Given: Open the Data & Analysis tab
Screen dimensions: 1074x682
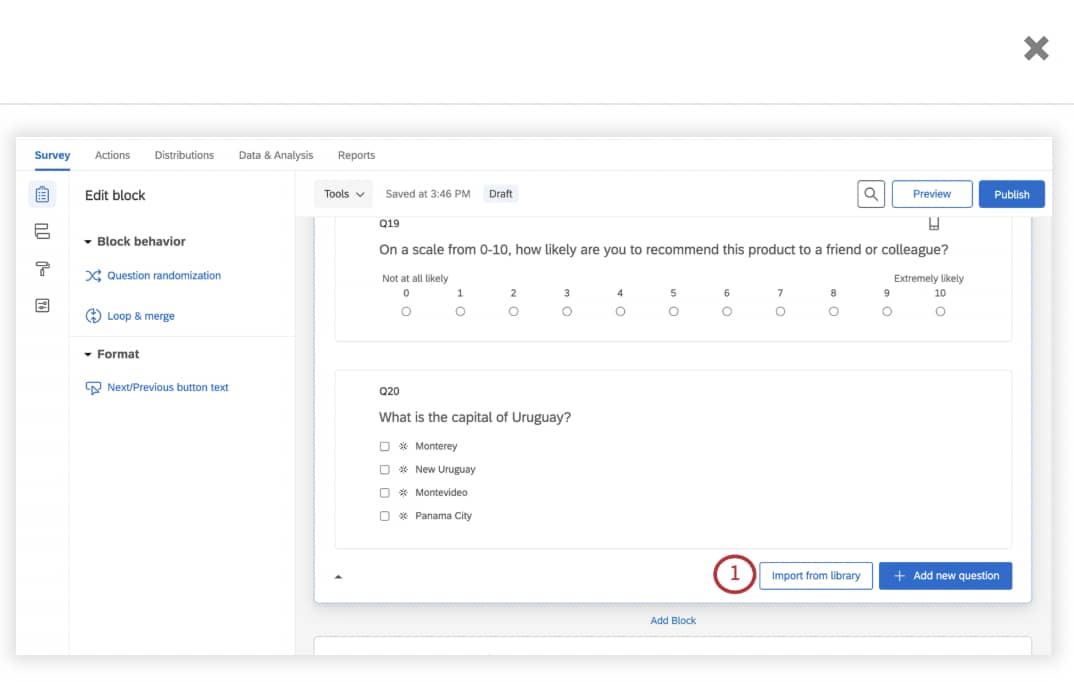Looking at the screenshot, I should [x=276, y=155].
